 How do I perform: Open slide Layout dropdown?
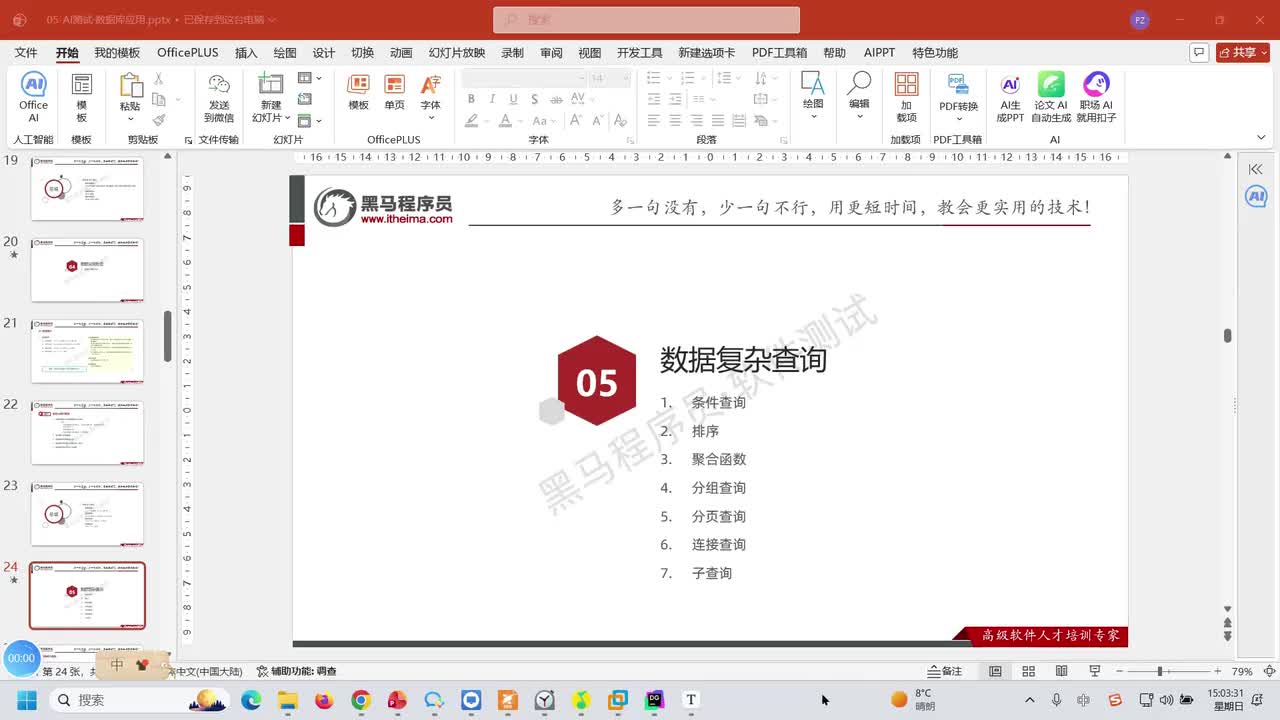tap(310, 78)
